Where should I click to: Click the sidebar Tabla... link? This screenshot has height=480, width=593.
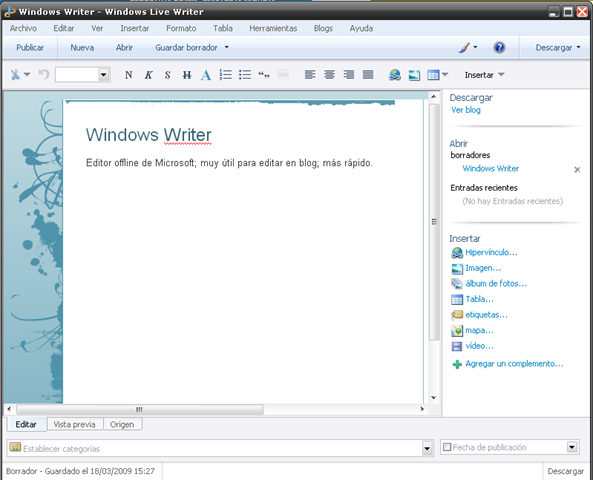(480, 299)
